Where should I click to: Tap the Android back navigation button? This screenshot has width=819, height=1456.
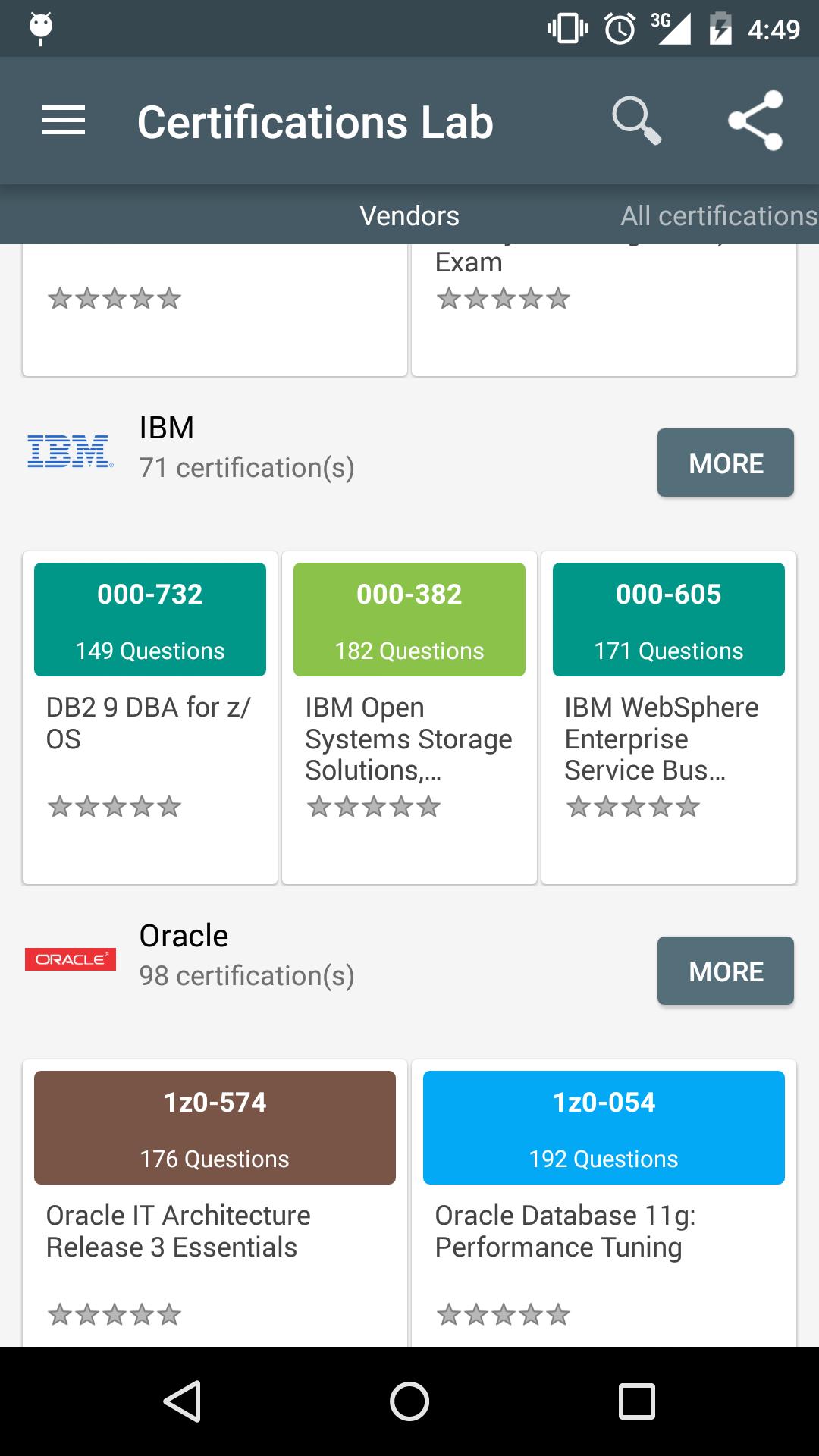tap(182, 1401)
